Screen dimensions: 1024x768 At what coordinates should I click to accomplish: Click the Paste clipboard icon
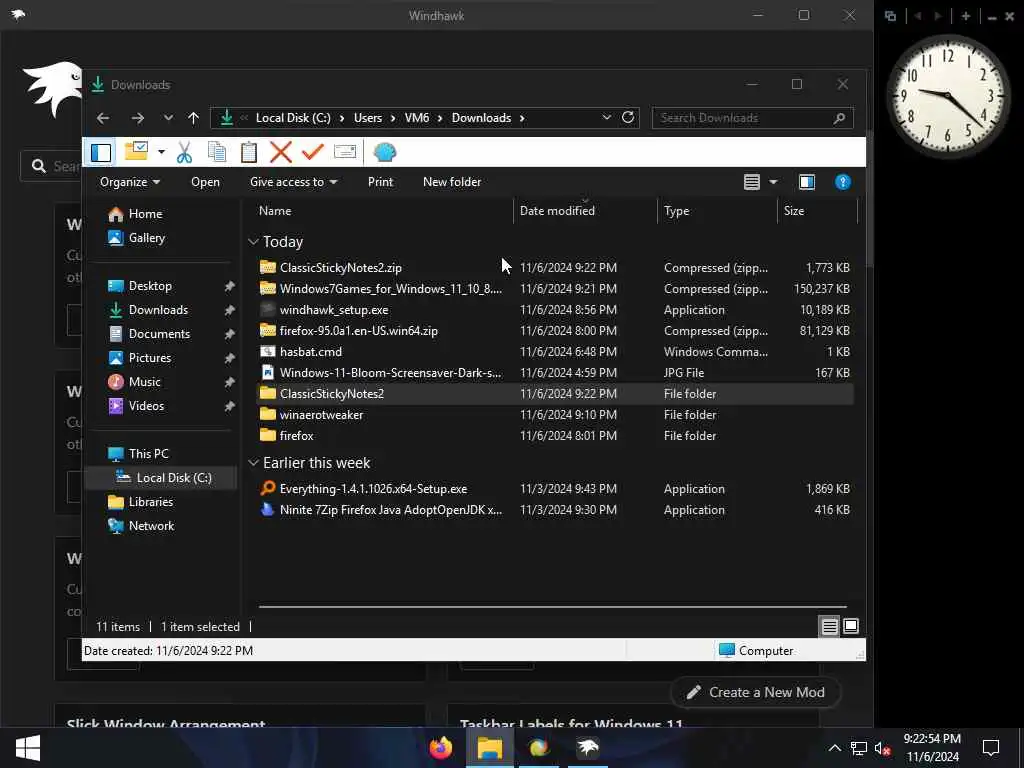(x=248, y=152)
